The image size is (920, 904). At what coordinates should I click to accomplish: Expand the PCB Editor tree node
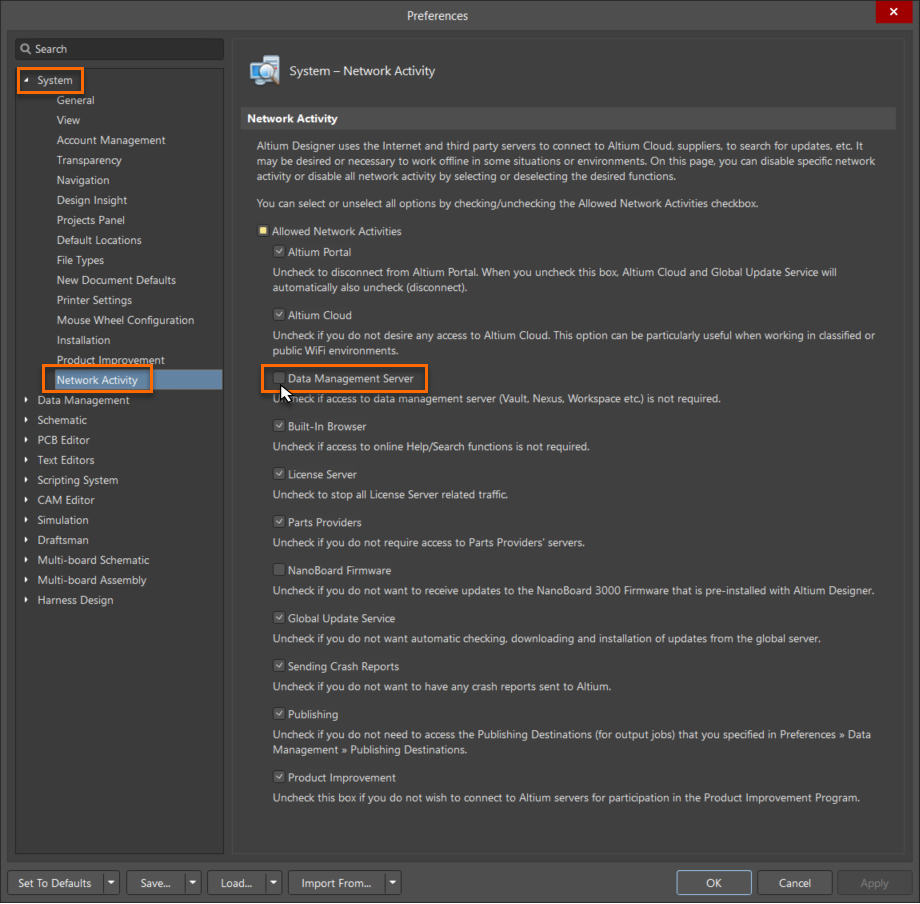pos(26,440)
